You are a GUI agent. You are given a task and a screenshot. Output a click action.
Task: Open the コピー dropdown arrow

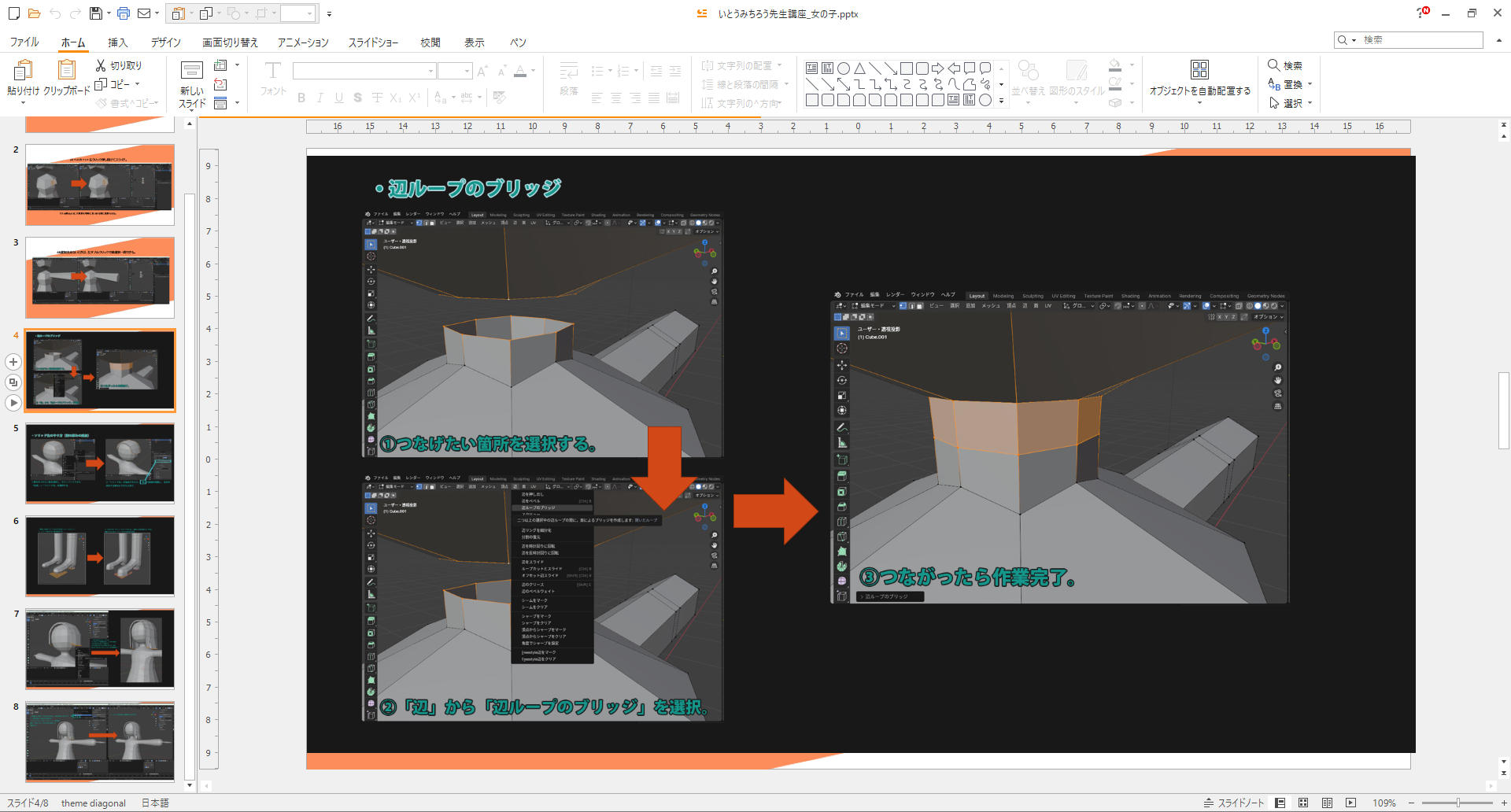[137, 84]
